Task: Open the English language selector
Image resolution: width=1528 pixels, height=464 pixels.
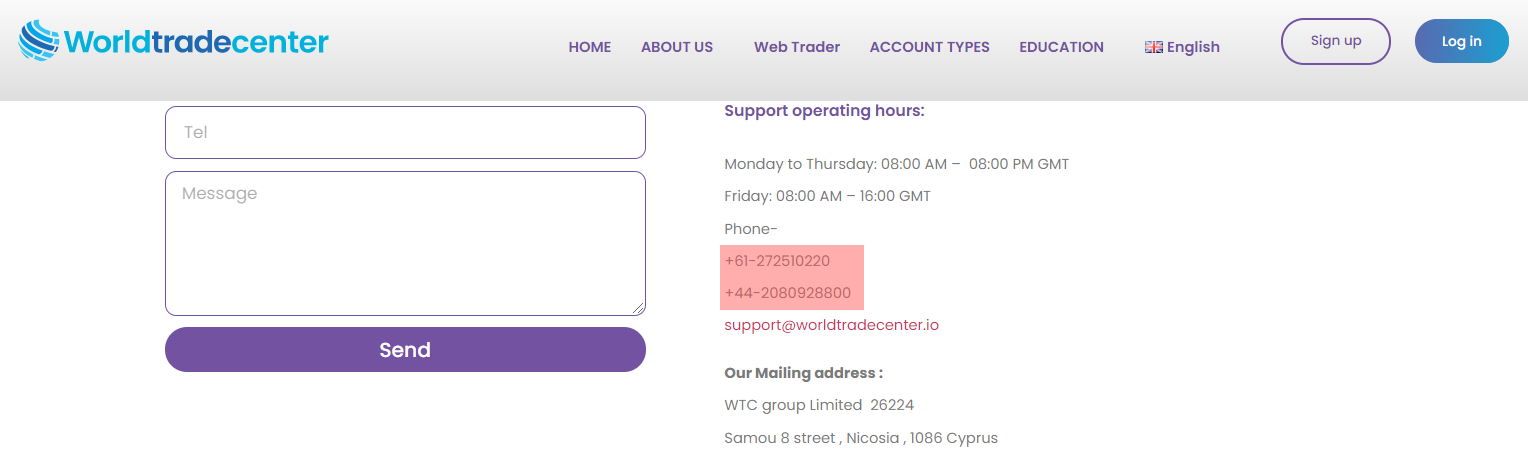Action: pos(1192,47)
